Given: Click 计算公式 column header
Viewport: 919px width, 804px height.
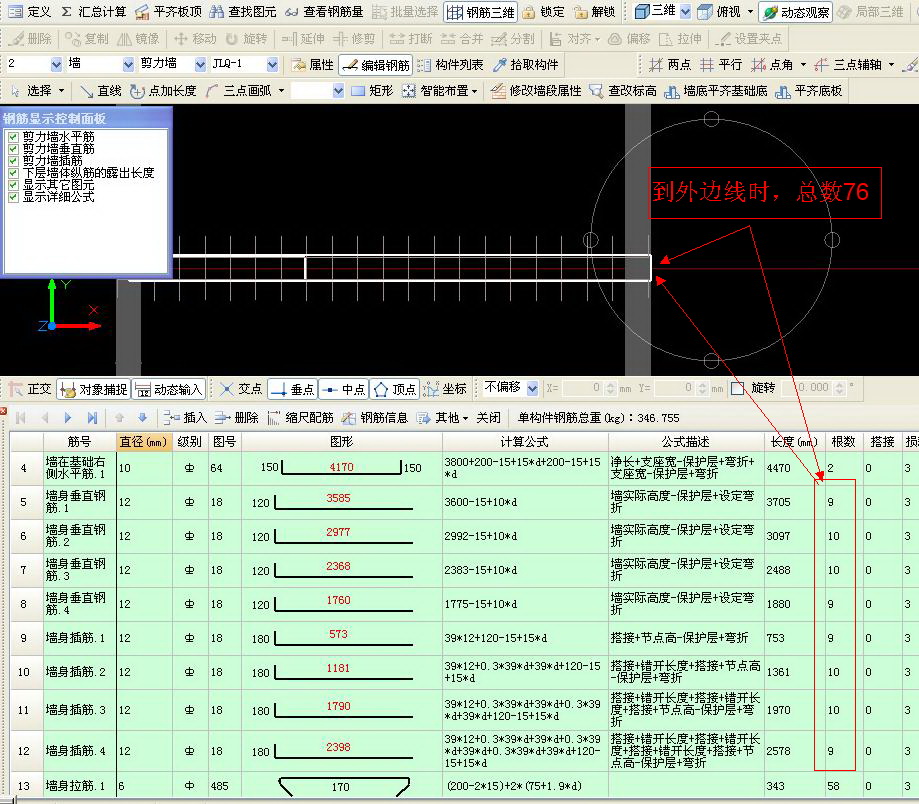Looking at the screenshot, I should coord(525,441).
